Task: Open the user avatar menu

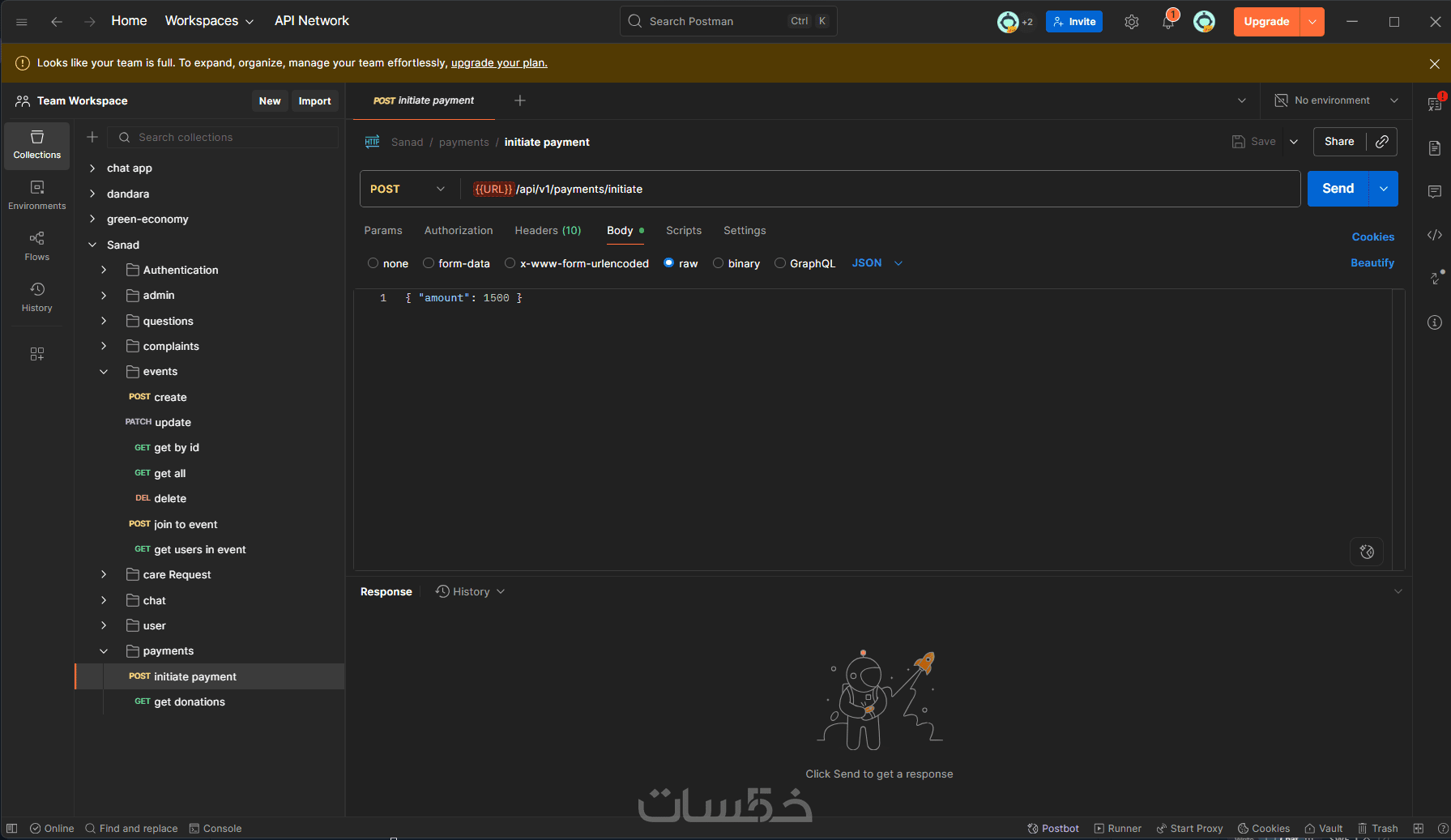Action: 1205,22
